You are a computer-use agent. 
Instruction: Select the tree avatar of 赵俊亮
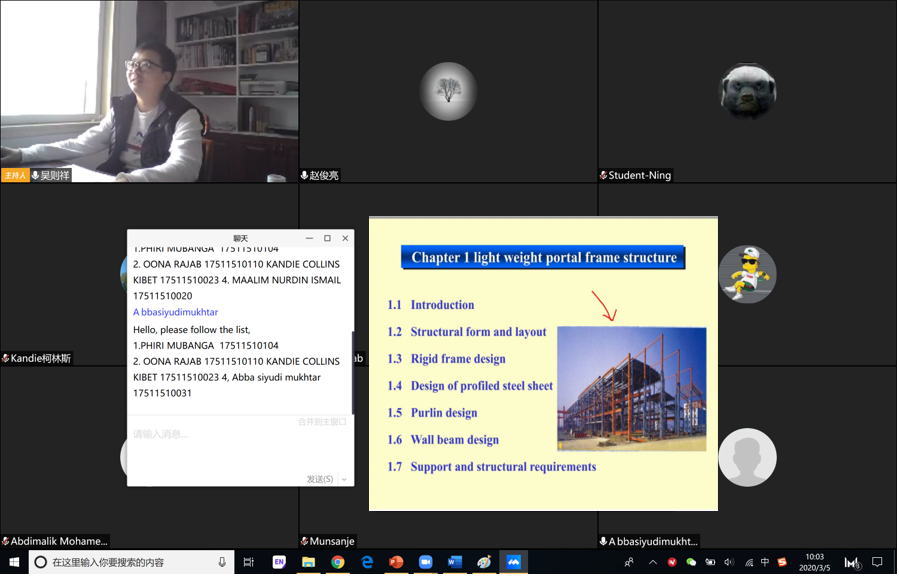448,91
